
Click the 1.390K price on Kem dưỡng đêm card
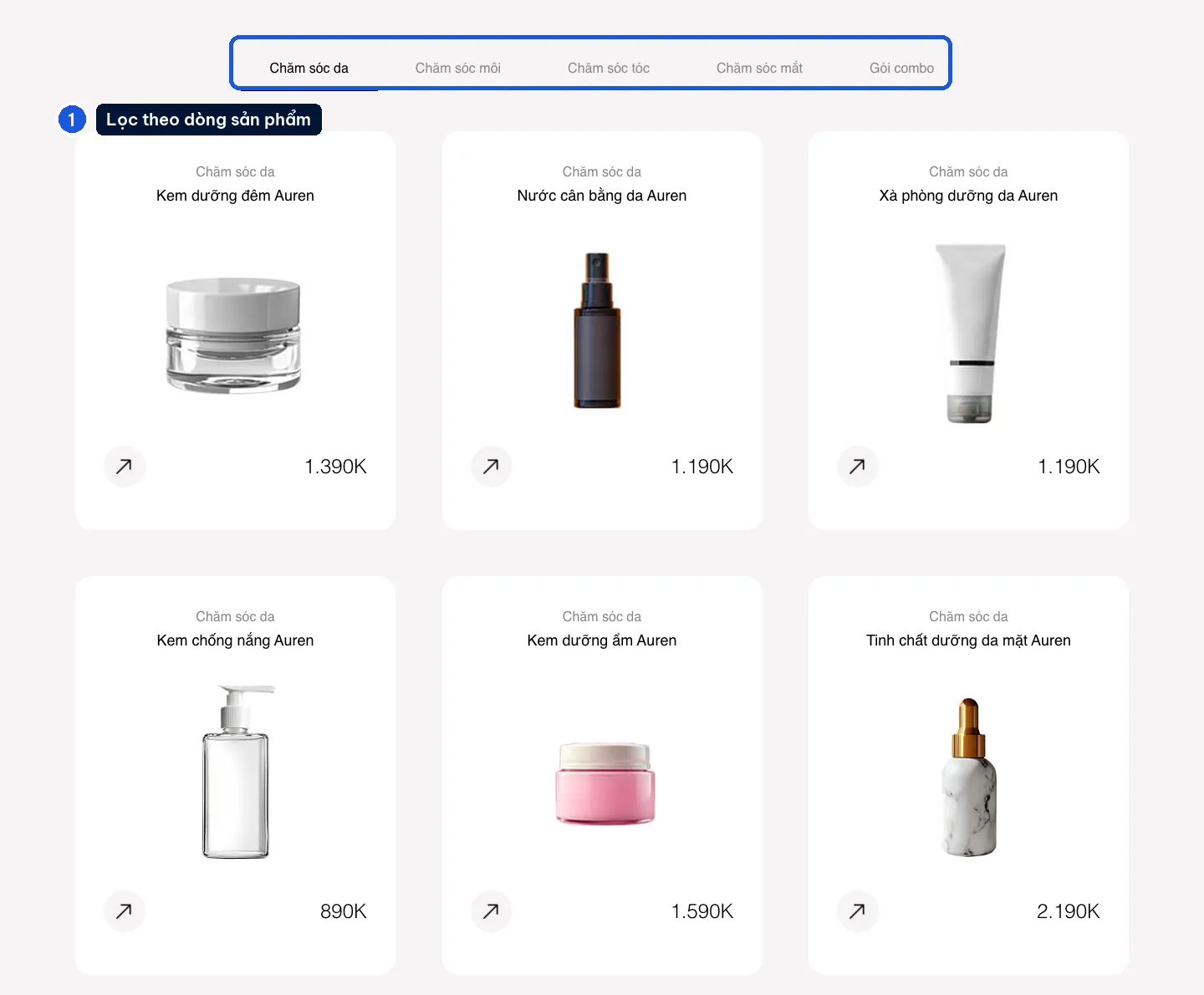pos(335,467)
